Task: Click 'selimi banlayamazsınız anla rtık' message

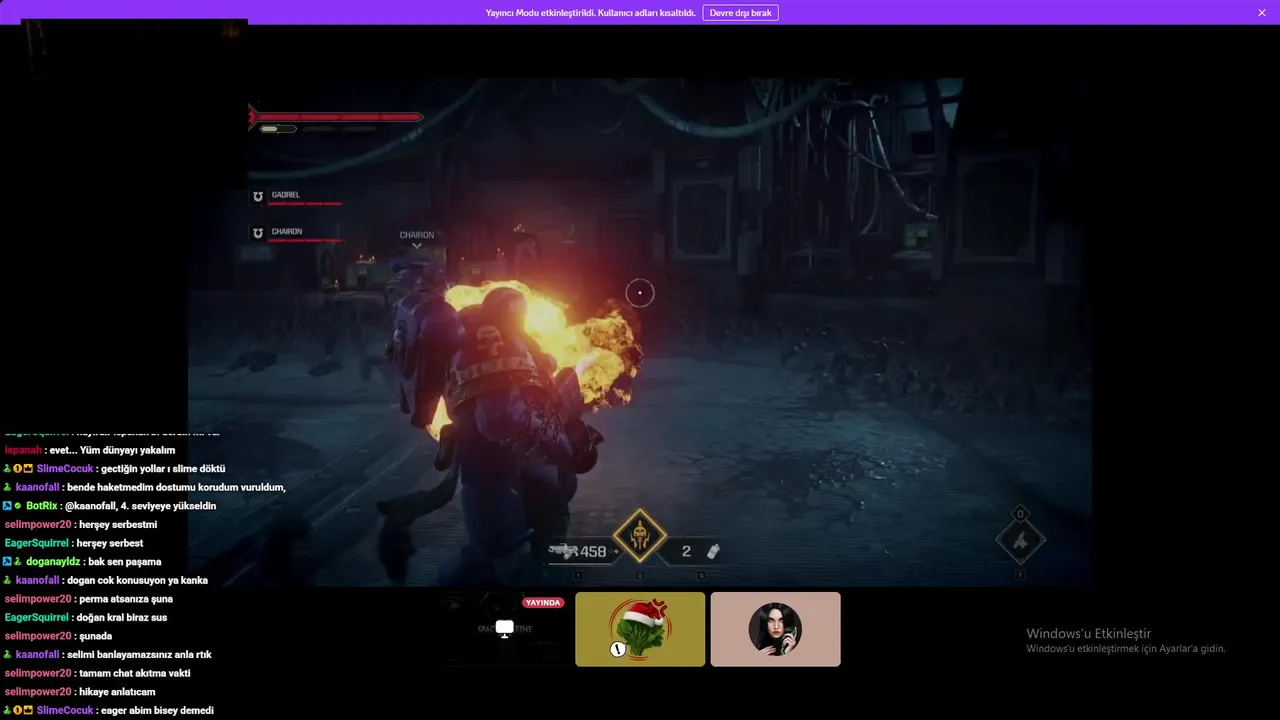Action: click(140, 655)
